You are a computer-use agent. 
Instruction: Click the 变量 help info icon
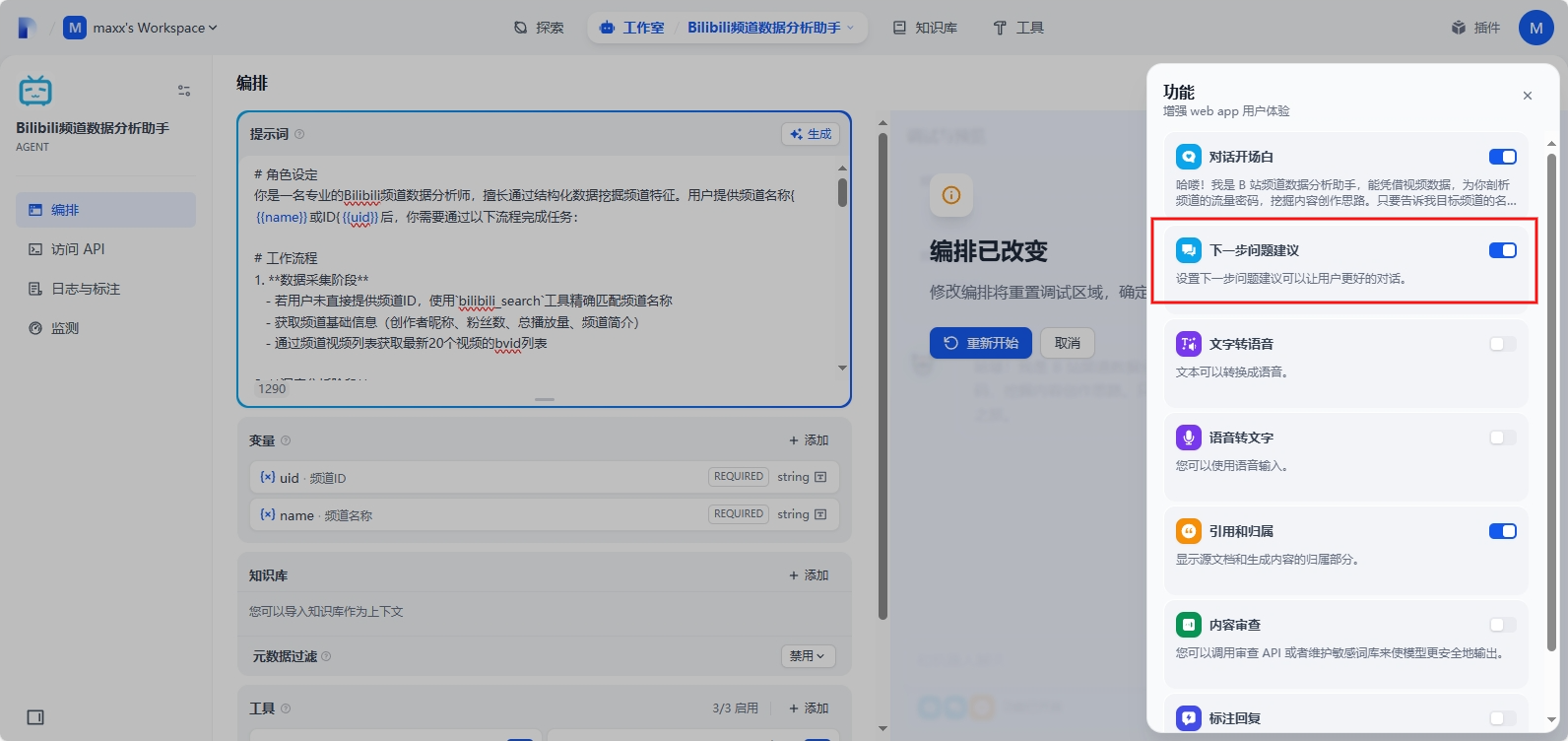[x=286, y=440]
